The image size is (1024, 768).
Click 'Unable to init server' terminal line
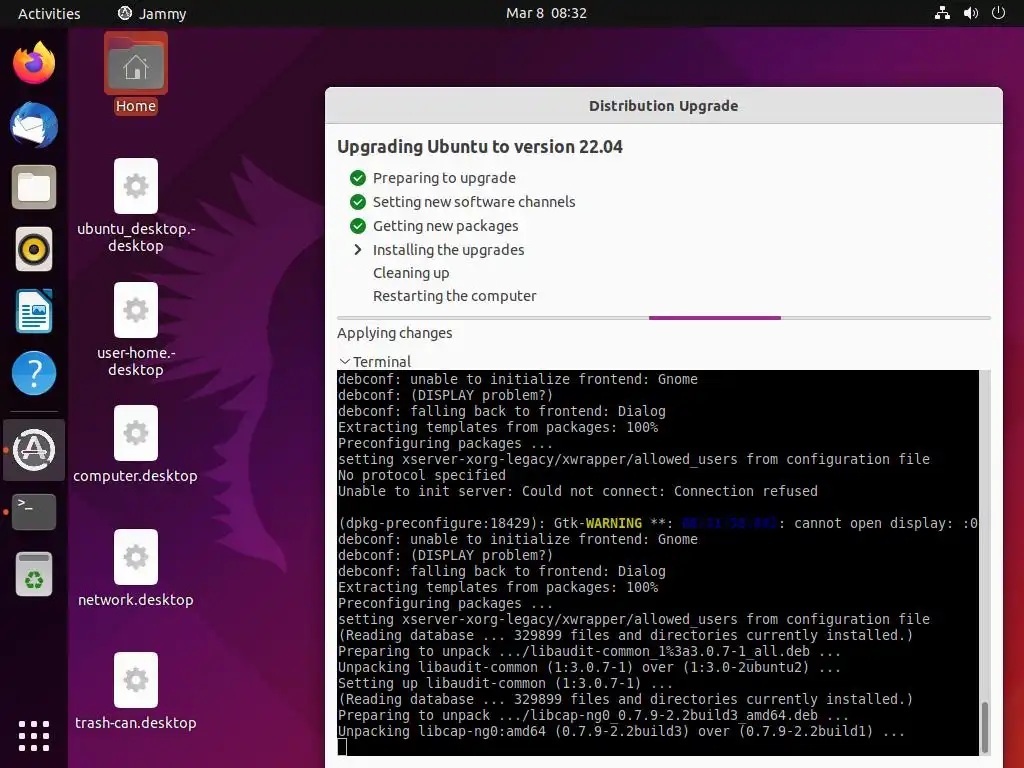click(578, 491)
